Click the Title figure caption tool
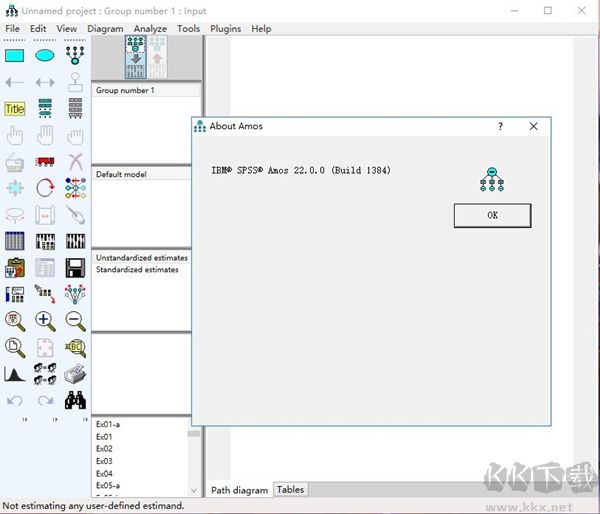Image resolution: width=600 pixels, height=514 pixels. click(x=15, y=109)
